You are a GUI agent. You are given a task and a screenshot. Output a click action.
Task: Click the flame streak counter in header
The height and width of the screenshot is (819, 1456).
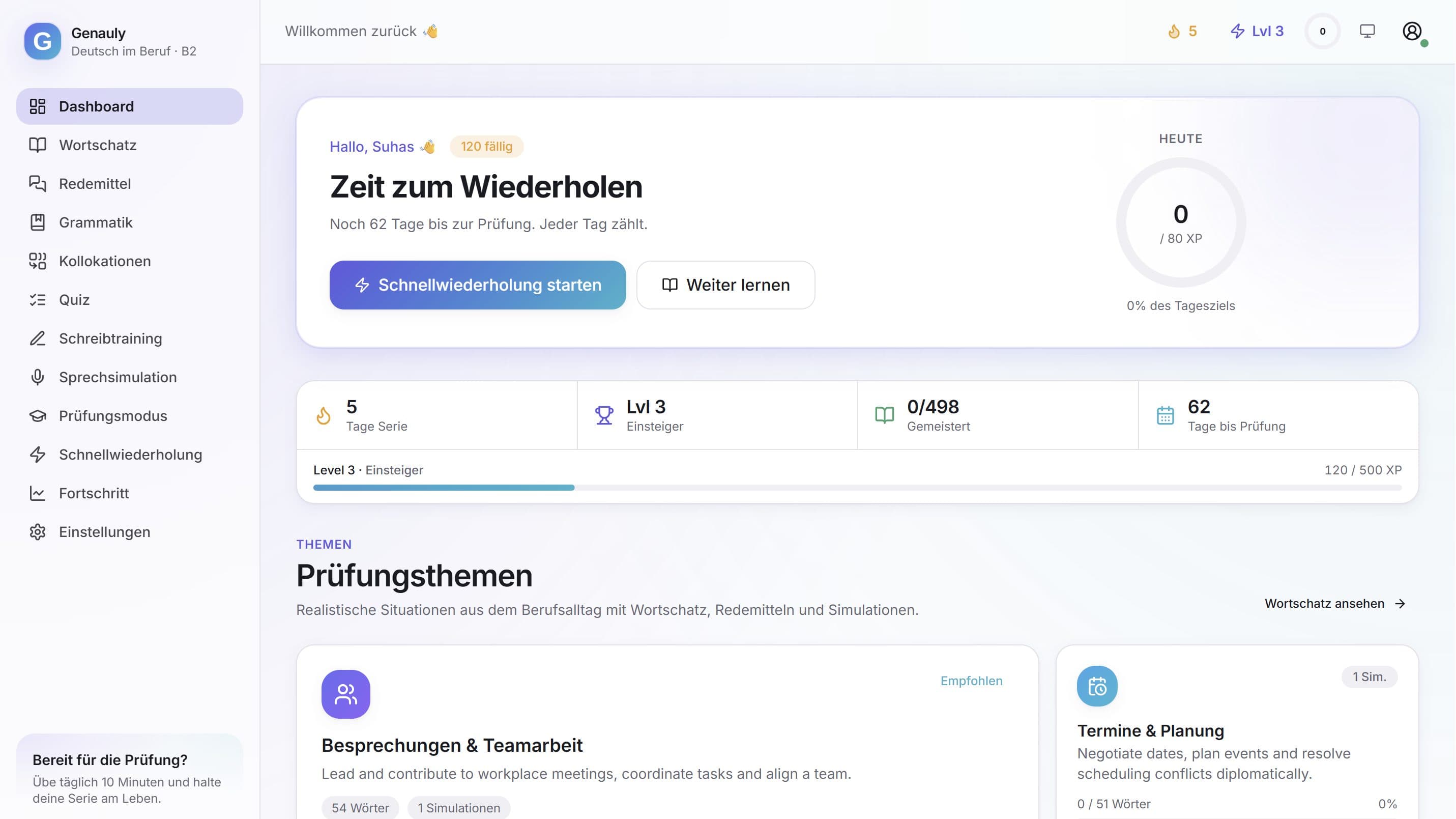[x=1182, y=31]
